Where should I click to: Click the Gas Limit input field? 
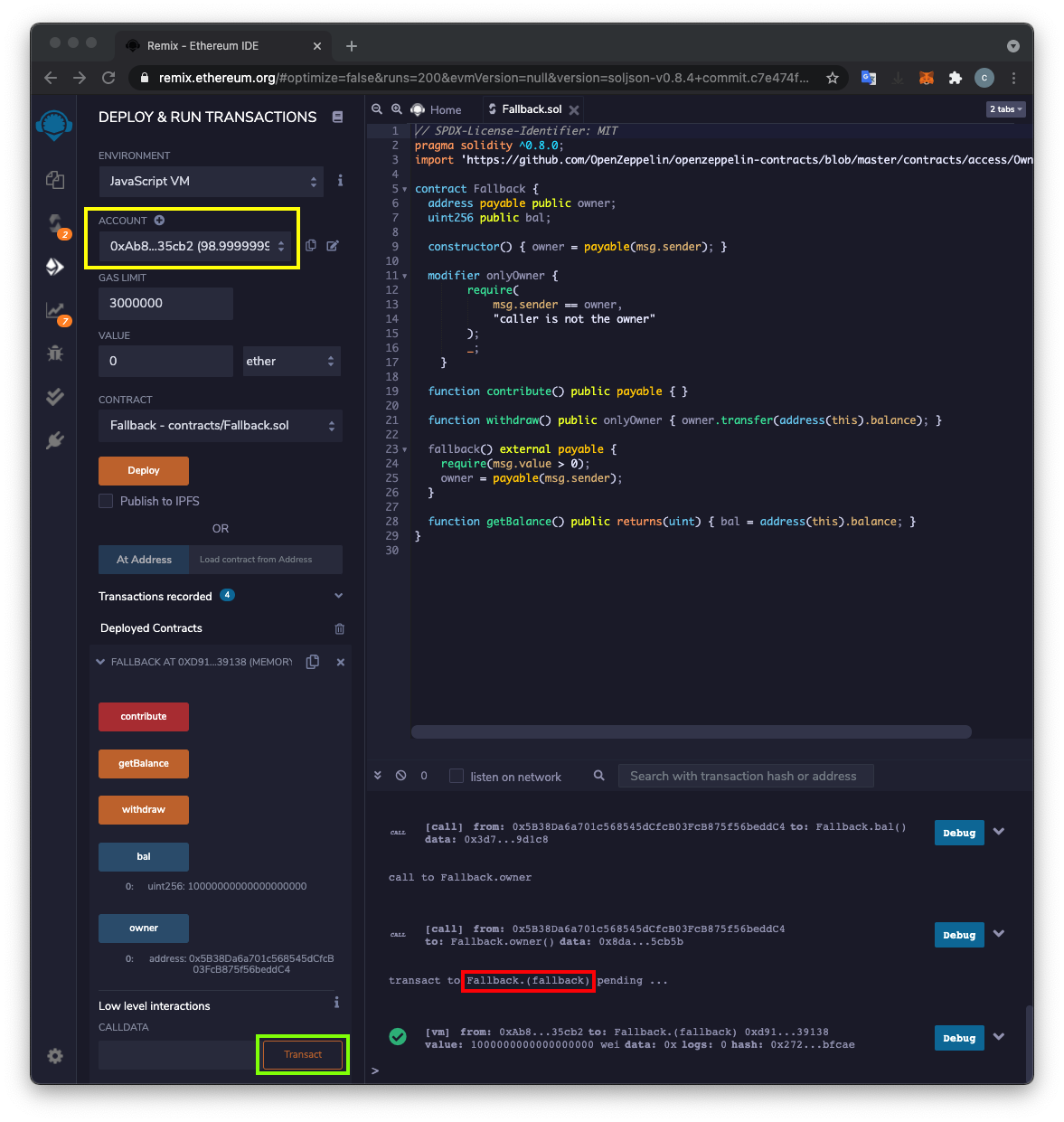(x=165, y=304)
